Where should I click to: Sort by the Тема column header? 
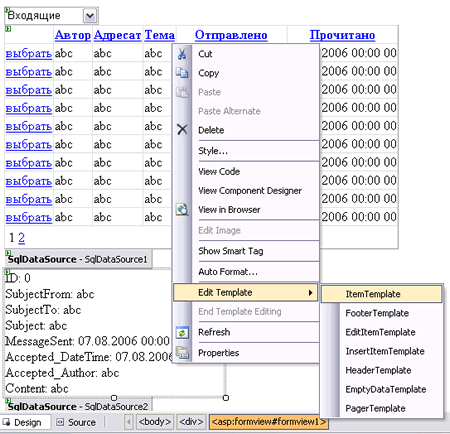tap(159, 35)
